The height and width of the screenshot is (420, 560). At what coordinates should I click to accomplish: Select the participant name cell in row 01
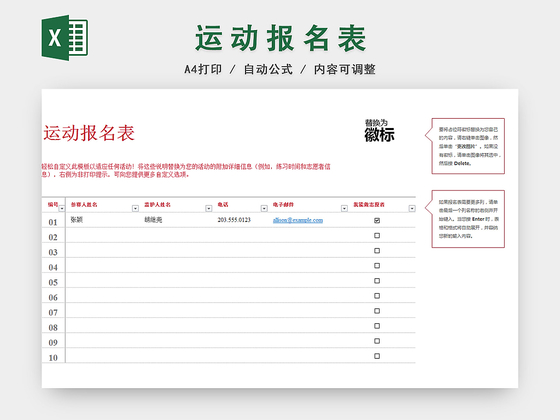(x=76, y=220)
